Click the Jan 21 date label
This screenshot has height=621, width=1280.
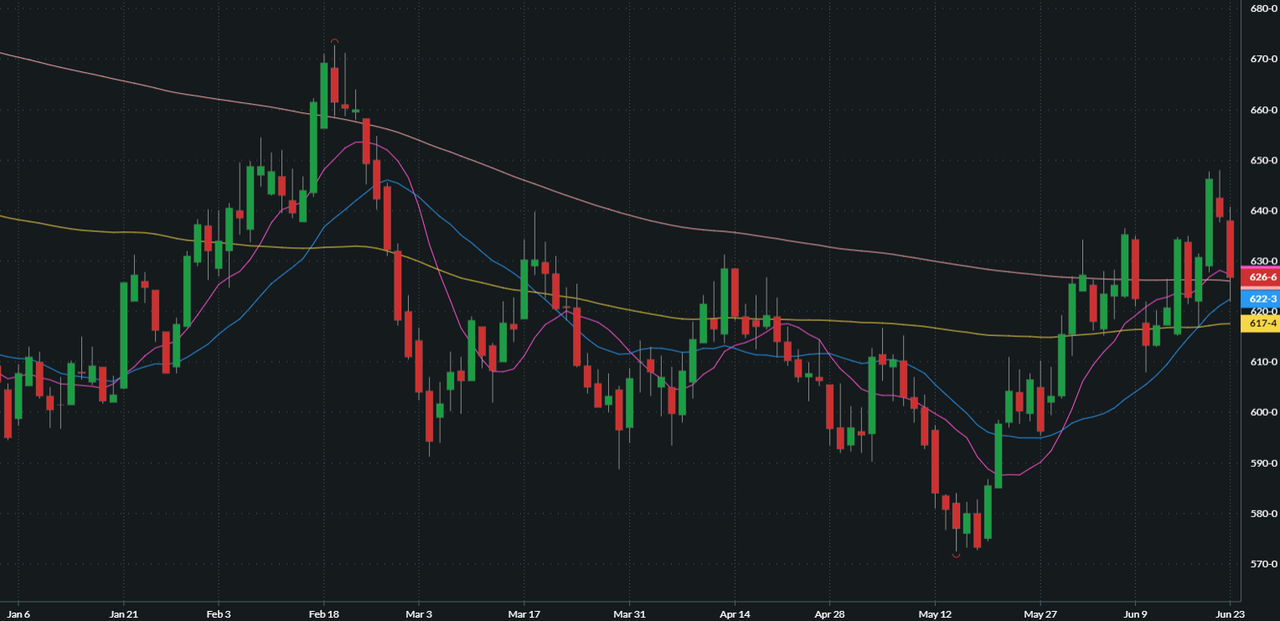click(122, 613)
